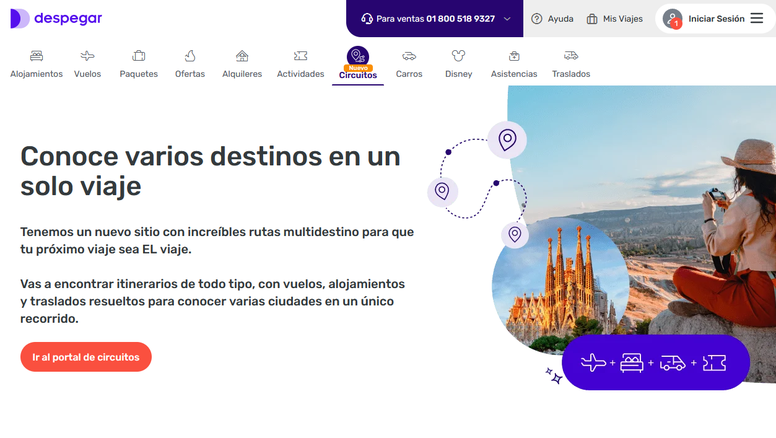This screenshot has width=776, height=438.
Task: Click the Actividades ticket icon
Action: (x=300, y=55)
